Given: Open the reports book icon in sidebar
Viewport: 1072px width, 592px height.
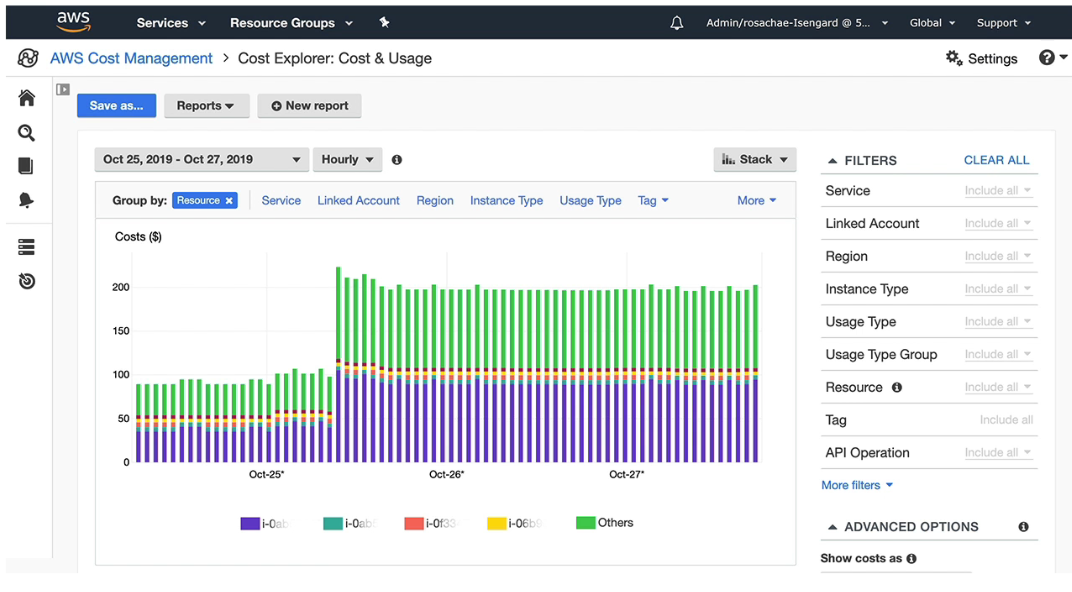Looking at the screenshot, I should coord(25,166).
